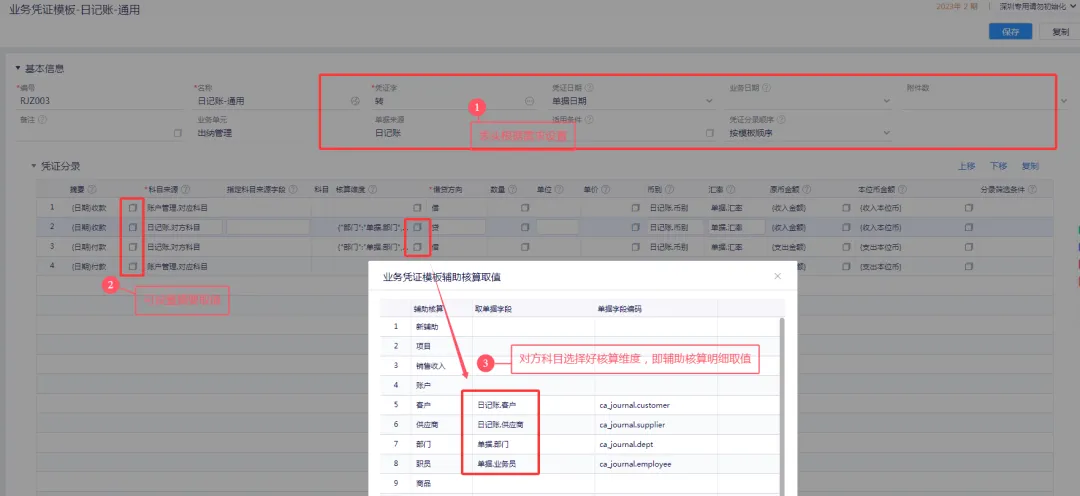Screen dimensions: 1080x496
Task: Open 本位币金额 picker icon in row 2
Action: tap(969, 227)
